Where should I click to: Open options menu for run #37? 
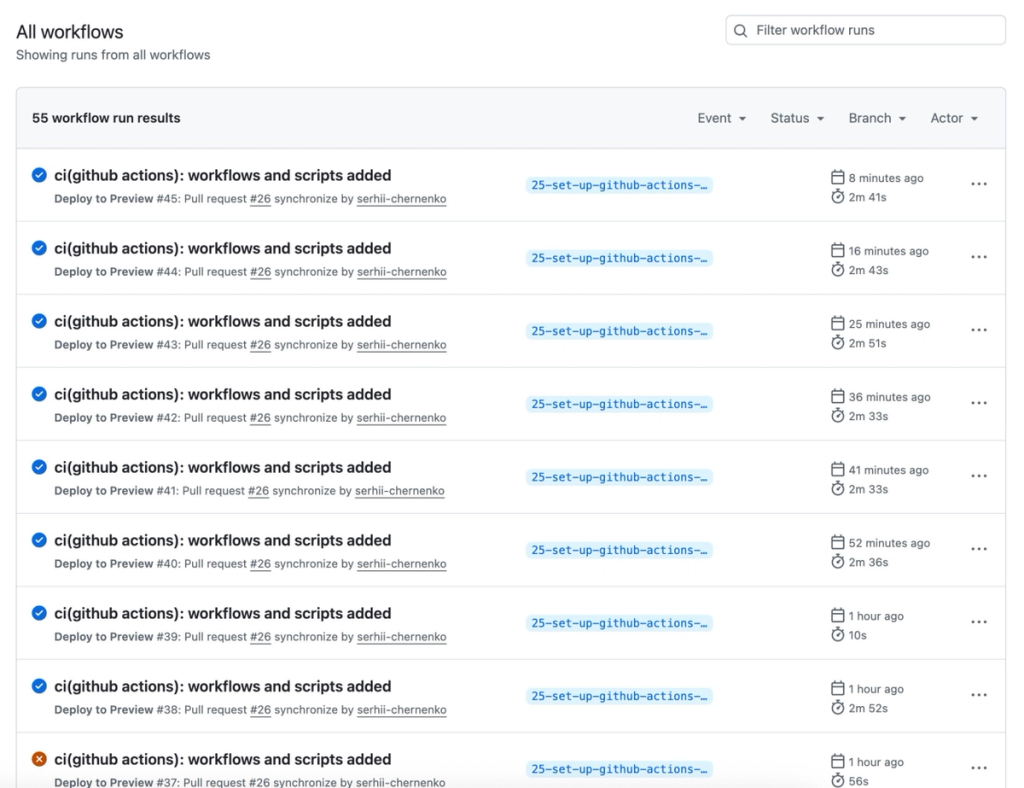pos(979,768)
